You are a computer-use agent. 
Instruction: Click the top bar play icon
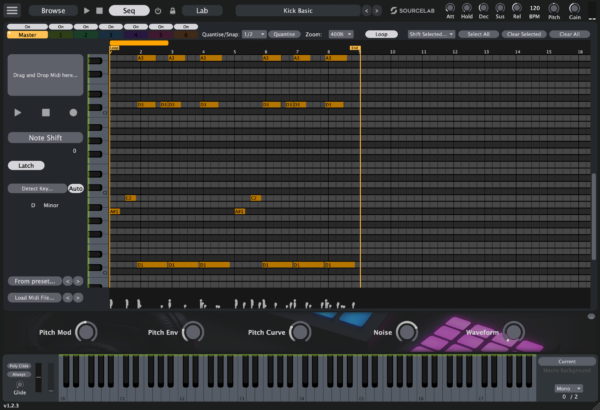pyautogui.click(x=86, y=11)
